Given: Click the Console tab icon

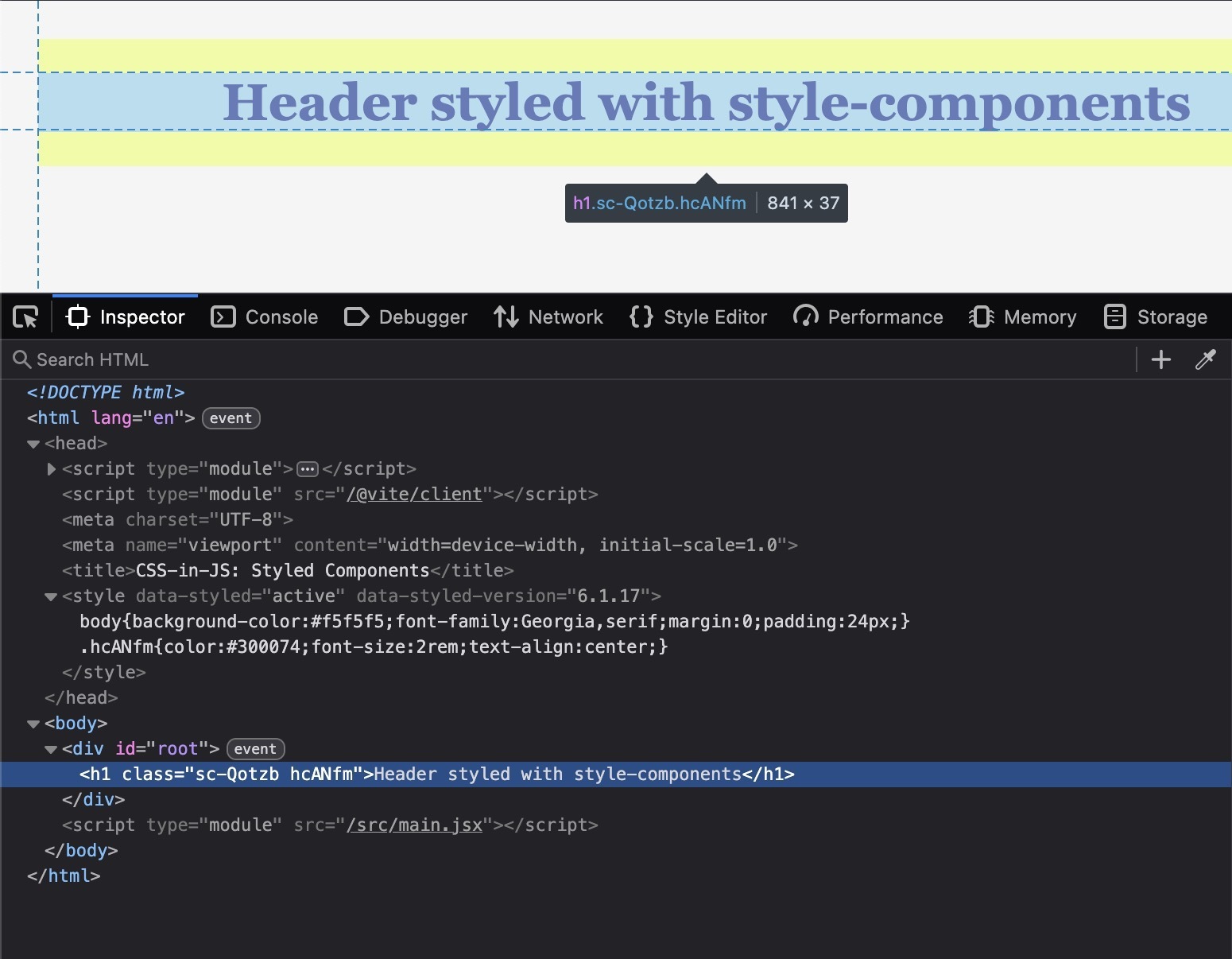Looking at the screenshot, I should [223, 317].
